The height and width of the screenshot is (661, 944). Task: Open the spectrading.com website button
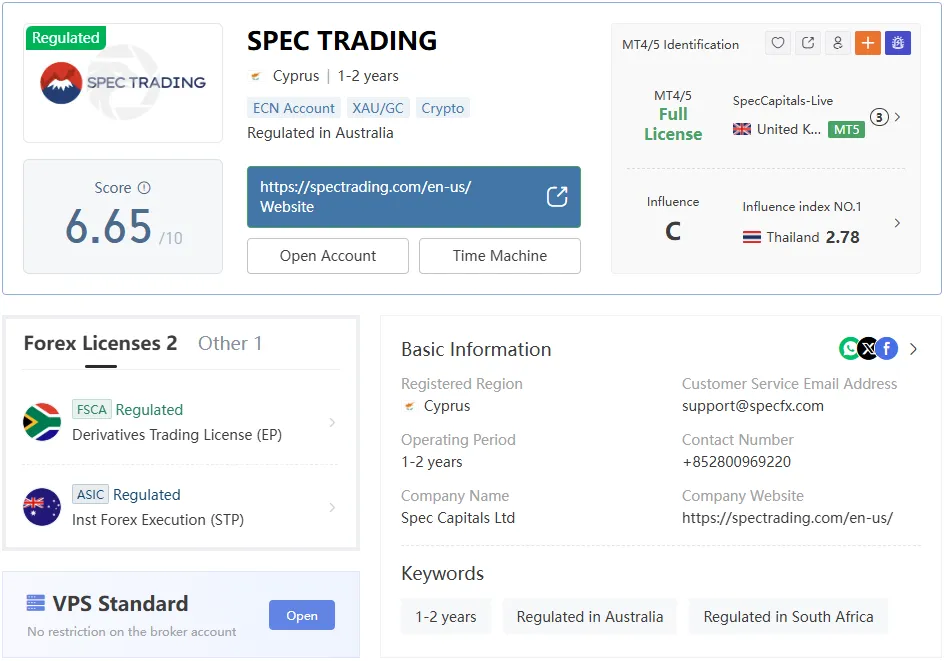pyautogui.click(x=414, y=197)
